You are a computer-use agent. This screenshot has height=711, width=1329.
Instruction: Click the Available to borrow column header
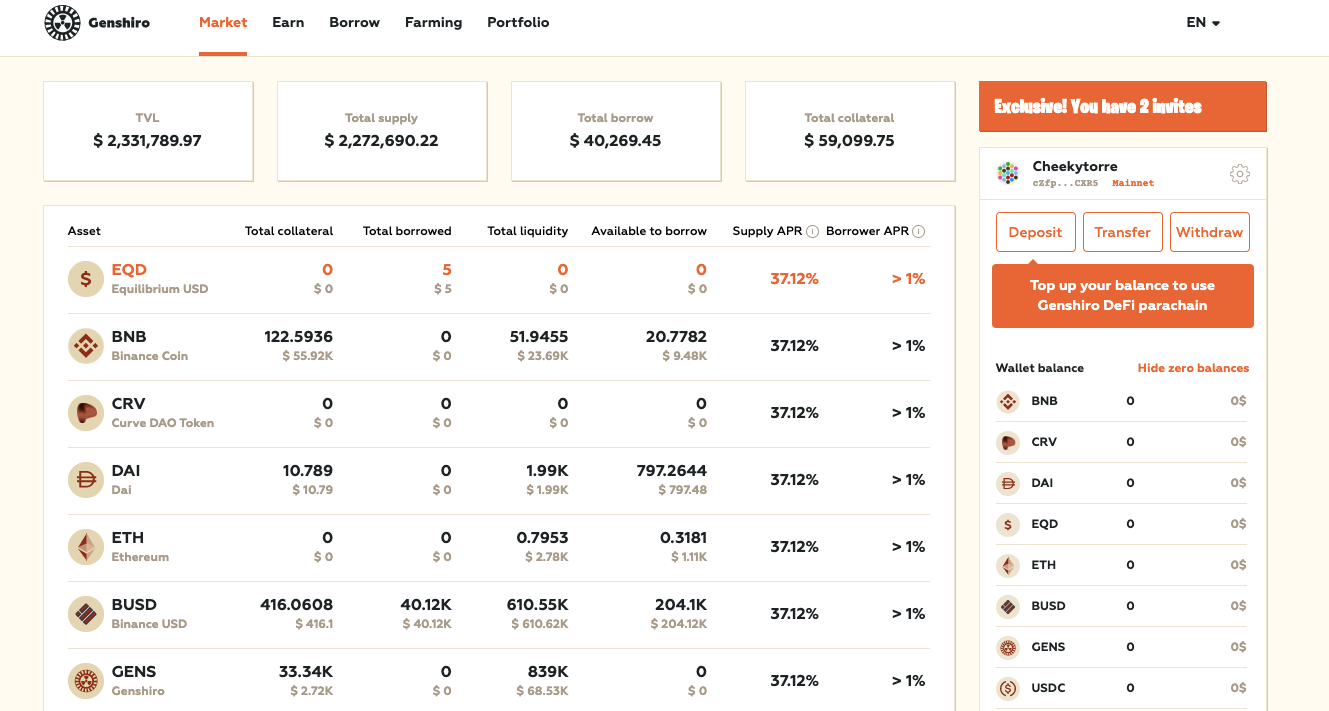[x=649, y=231]
